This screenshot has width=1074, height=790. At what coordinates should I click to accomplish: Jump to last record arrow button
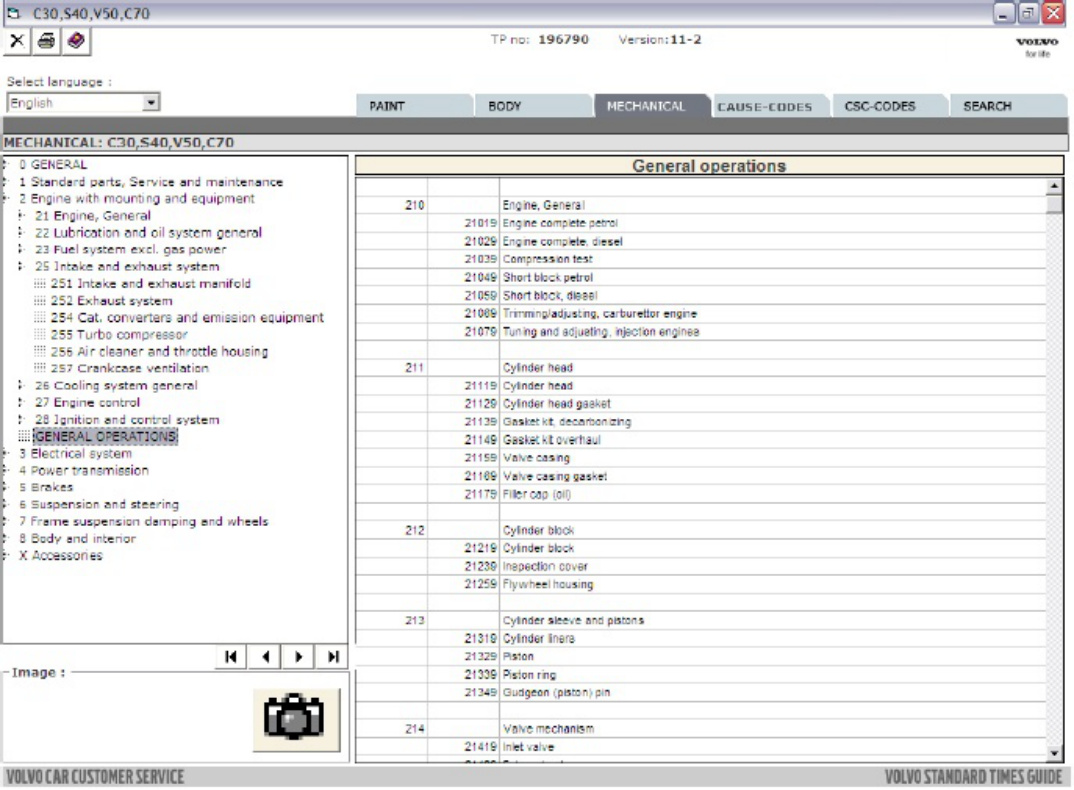332,657
